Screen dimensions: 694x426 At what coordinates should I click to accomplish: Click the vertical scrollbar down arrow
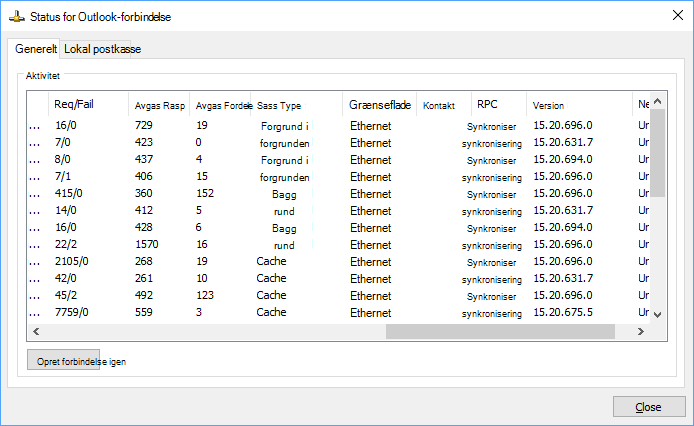point(658,315)
